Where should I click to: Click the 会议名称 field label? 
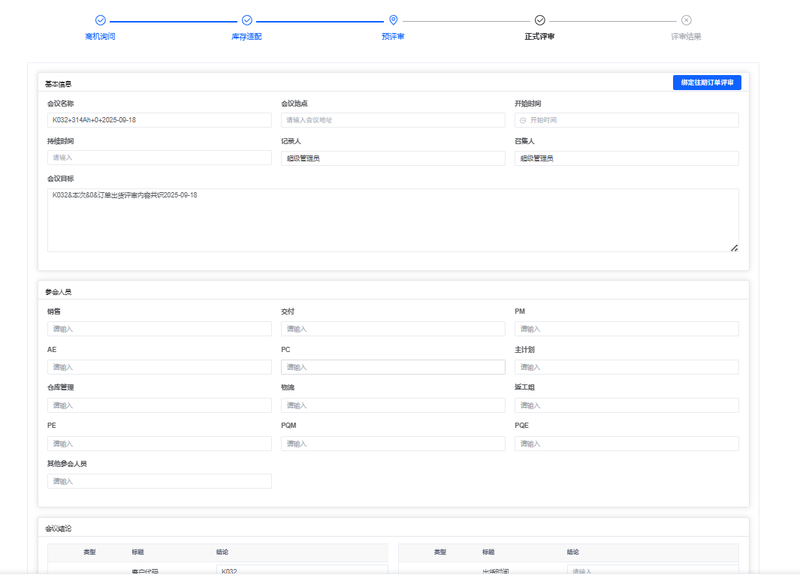61,104
